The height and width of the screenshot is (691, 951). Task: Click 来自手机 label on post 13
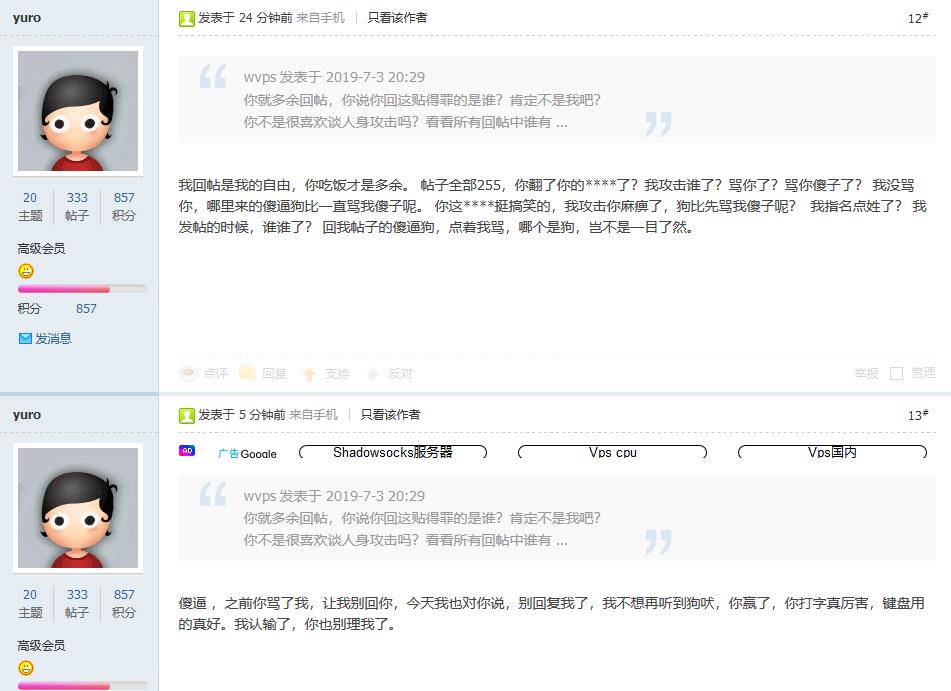point(314,415)
